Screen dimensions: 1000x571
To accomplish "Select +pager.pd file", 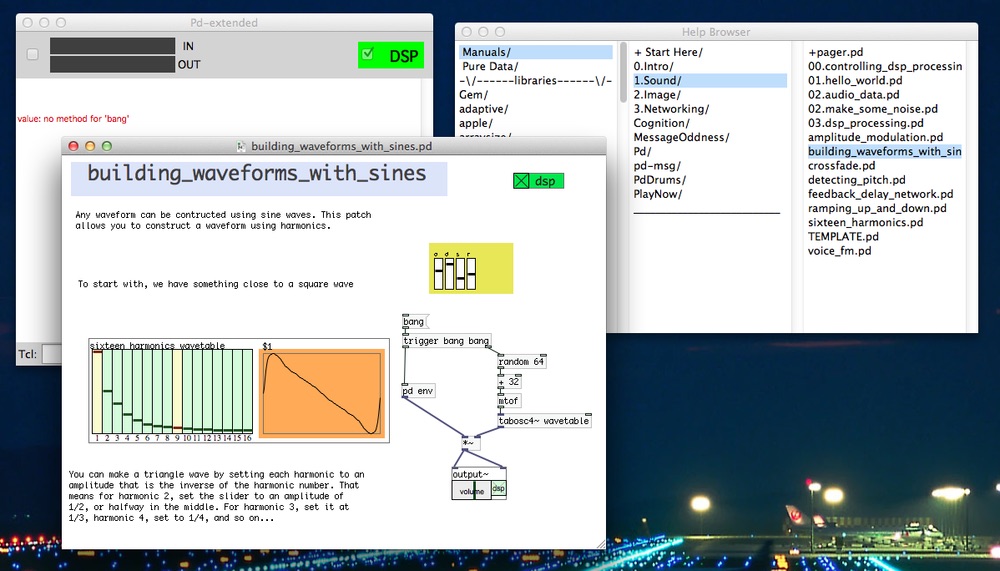I will click(835, 52).
